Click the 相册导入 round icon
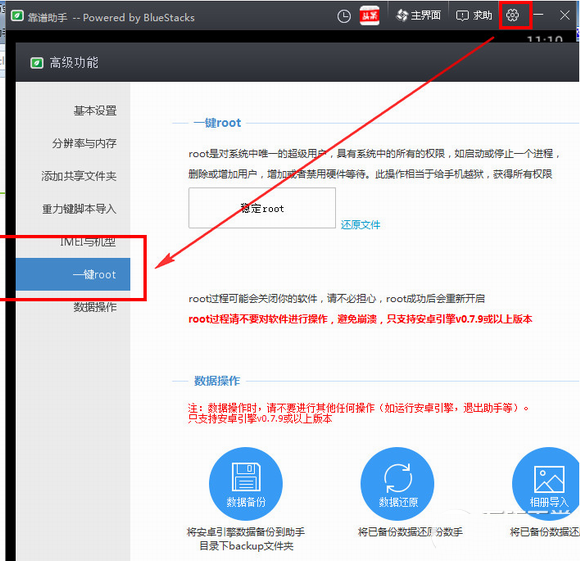Screen dimensions: 580x561 pyautogui.click(x=546, y=484)
